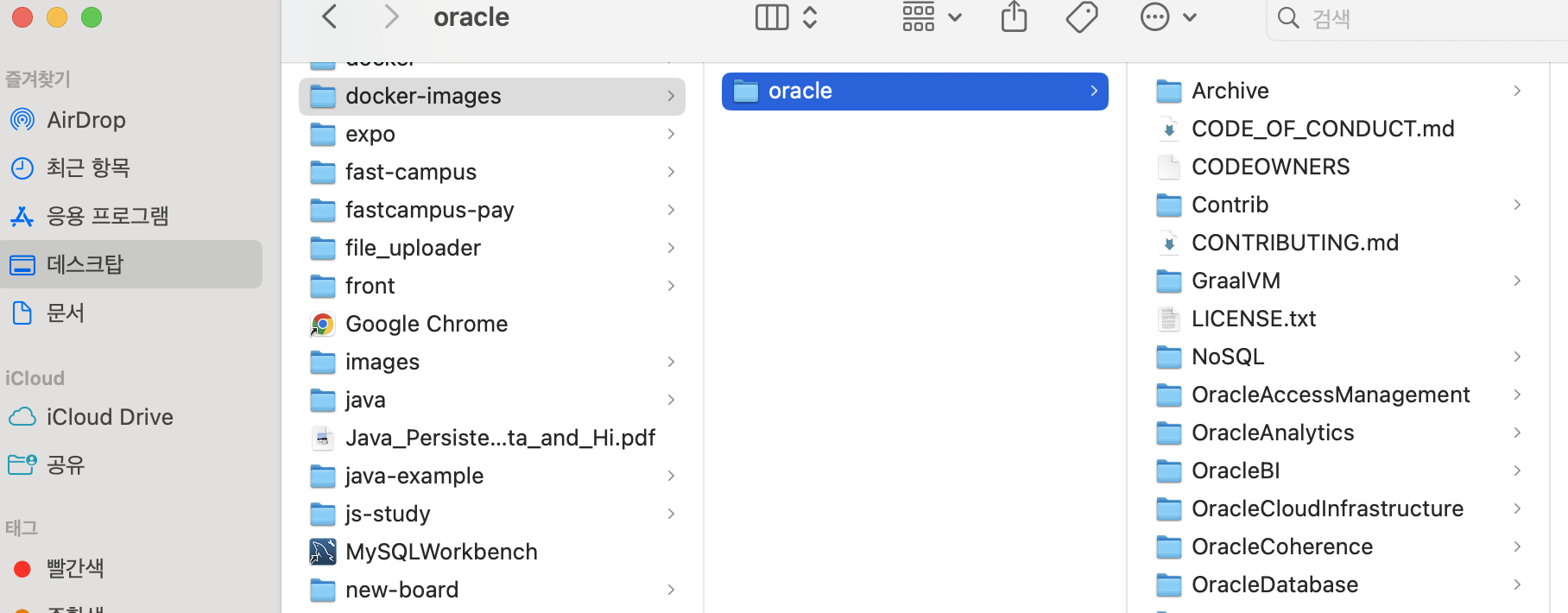Expand the OracleCloudInfrastructure folder chevron
This screenshot has width=1568, height=613.
click(1517, 509)
